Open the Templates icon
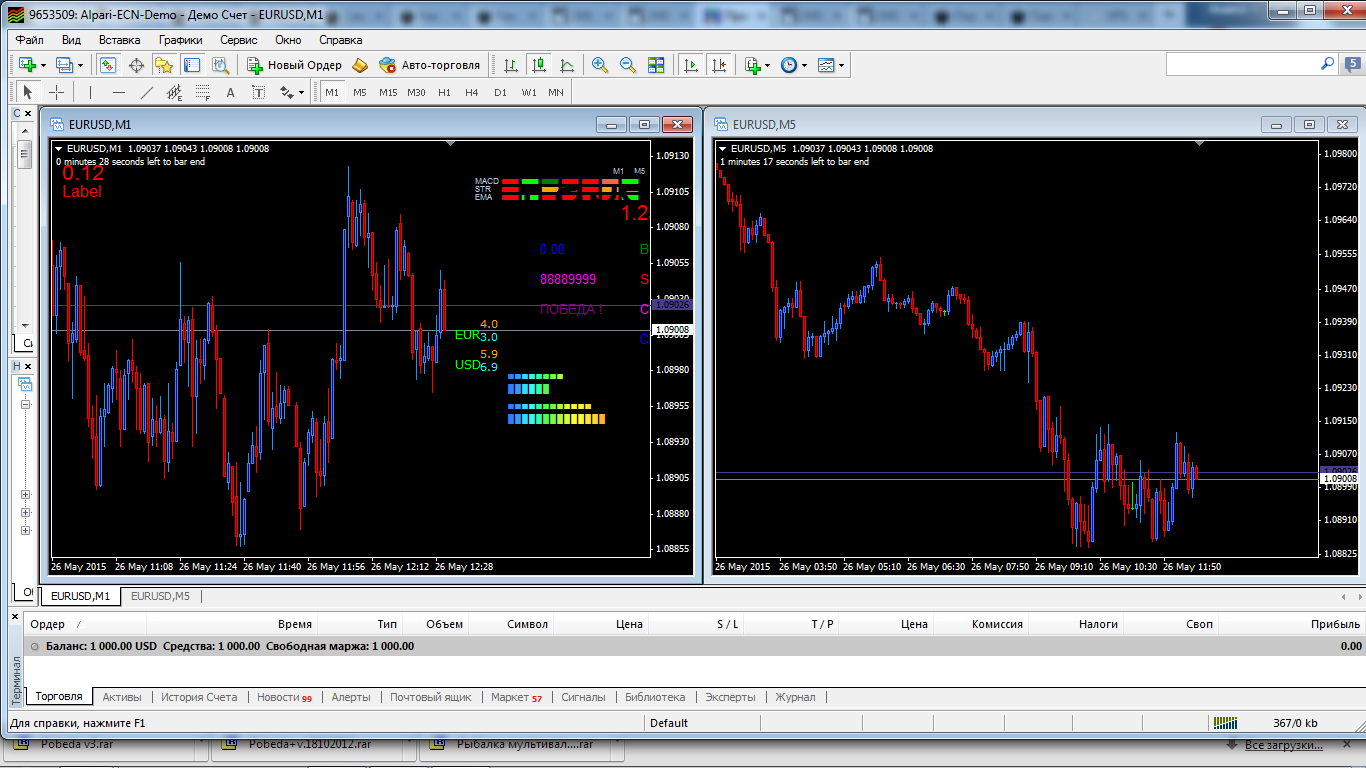The image size is (1366, 768). [826, 65]
